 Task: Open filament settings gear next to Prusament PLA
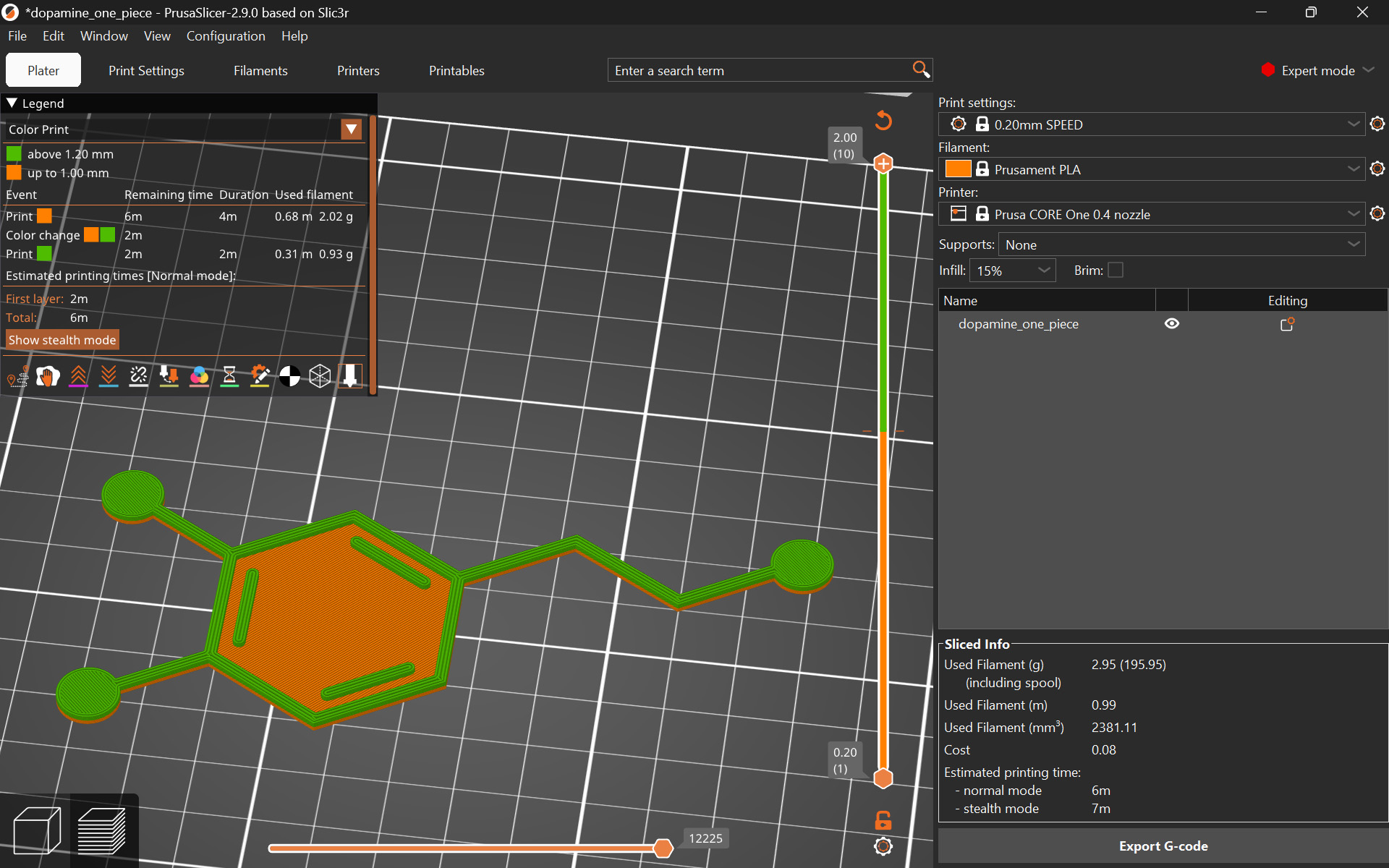pos(1377,169)
